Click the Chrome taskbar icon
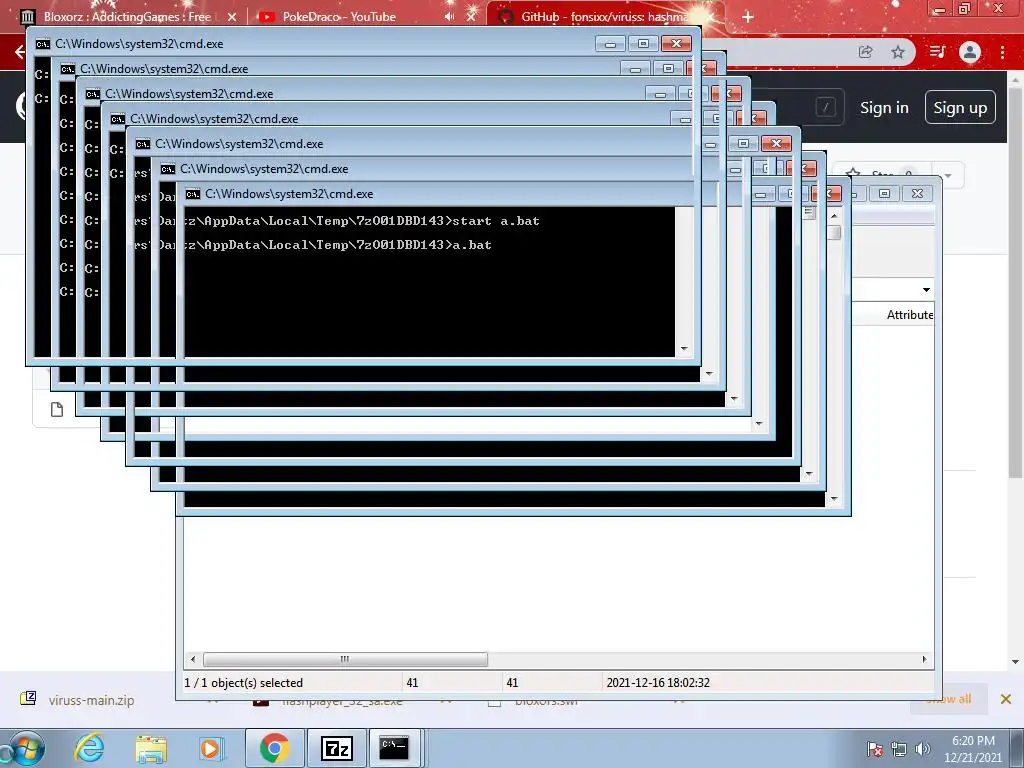Image resolution: width=1024 pixels, height=768 pixels. (x=274, y=748)
